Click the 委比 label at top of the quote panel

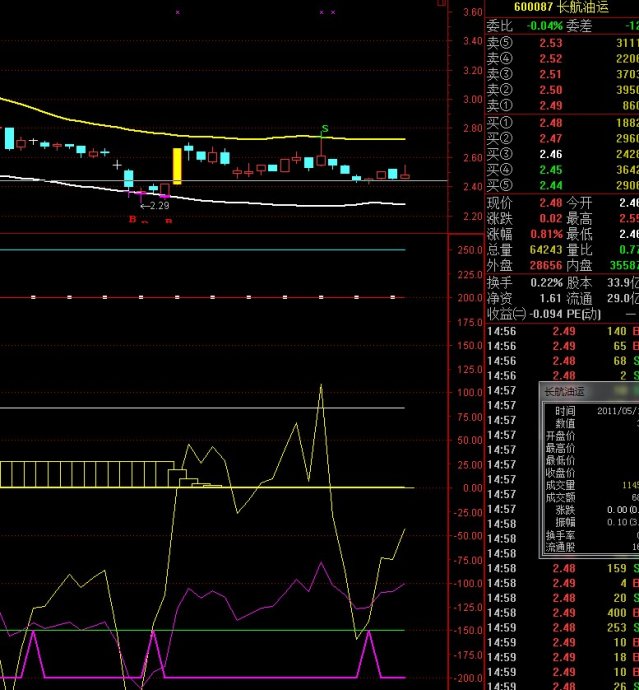point(499,26)
